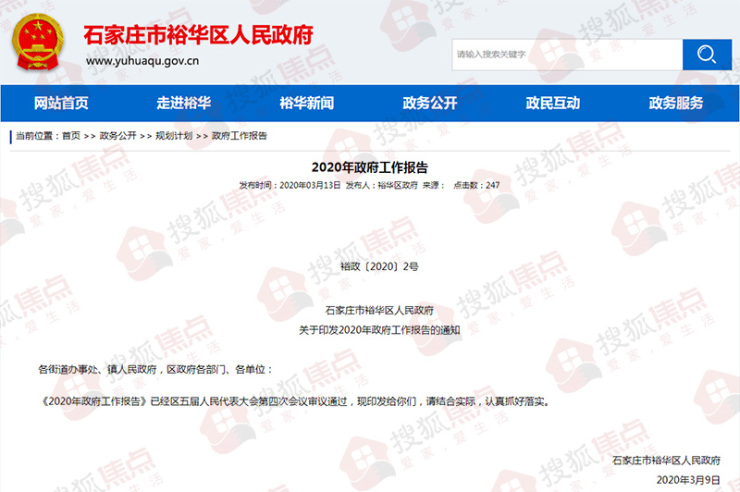The image size is (740, 492).
Task: Click the centered line 石家庄市裕华区人民政府
Action: tap(379, 310)
